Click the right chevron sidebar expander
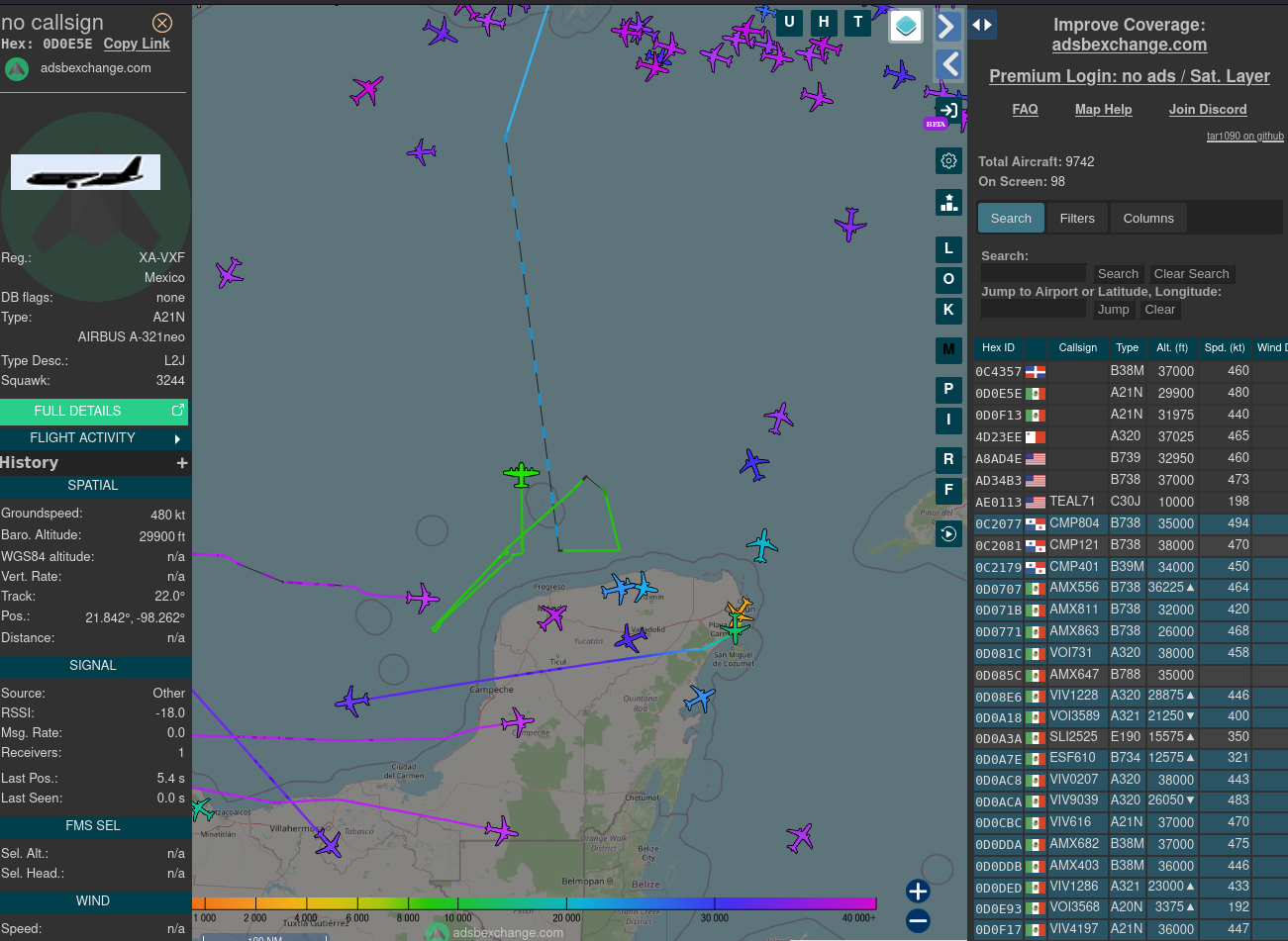The height and width of the screenshot is (941, 1288). pyautogui.click(x=948, y=26)
